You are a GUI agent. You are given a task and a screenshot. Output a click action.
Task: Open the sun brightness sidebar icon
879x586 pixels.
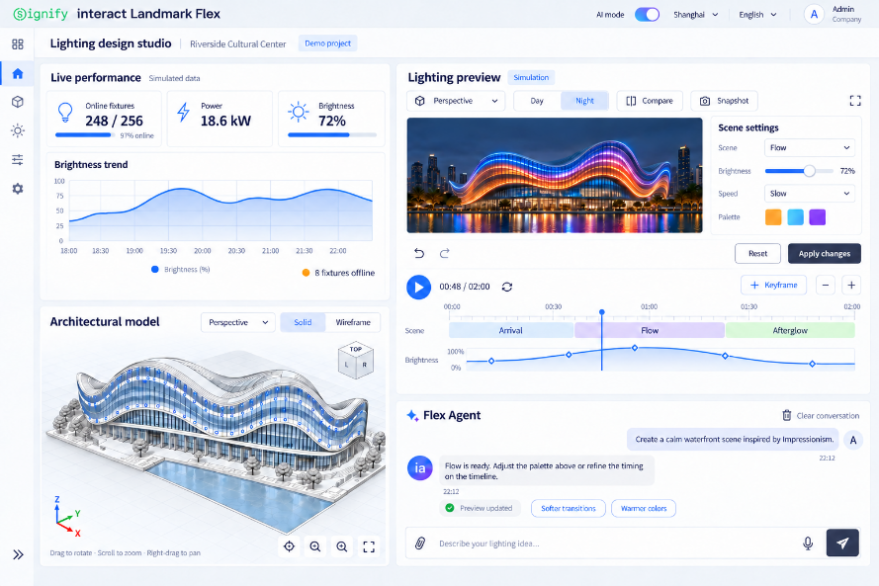pos(17,131)
